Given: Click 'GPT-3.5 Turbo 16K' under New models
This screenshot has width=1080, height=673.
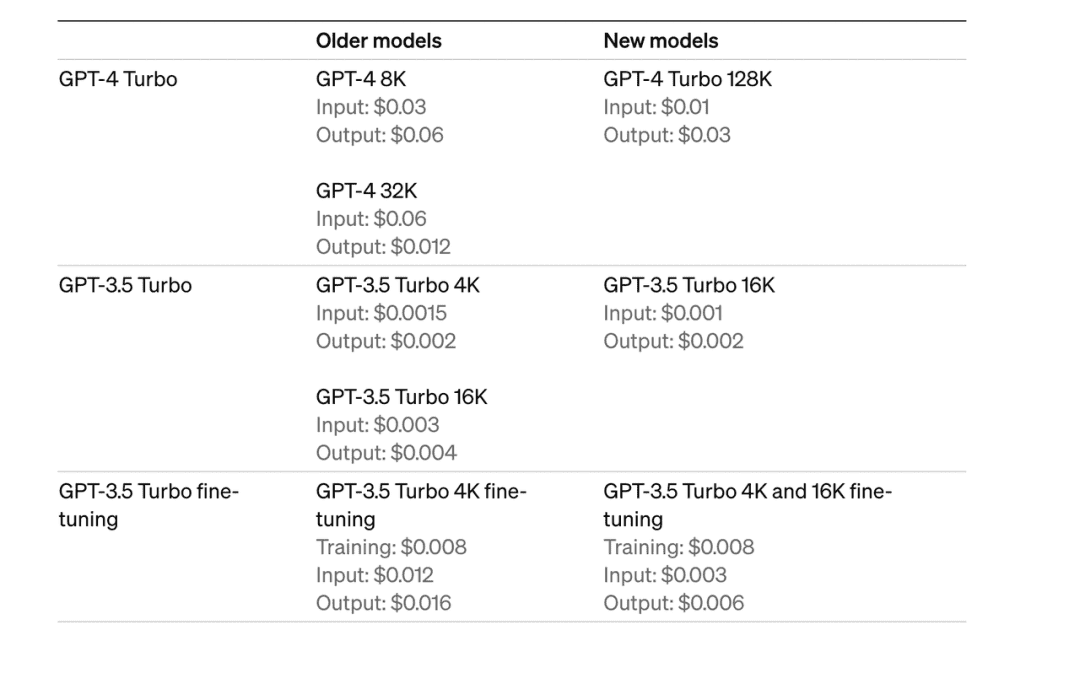Looking at the screenshot, I should (689, 285).
